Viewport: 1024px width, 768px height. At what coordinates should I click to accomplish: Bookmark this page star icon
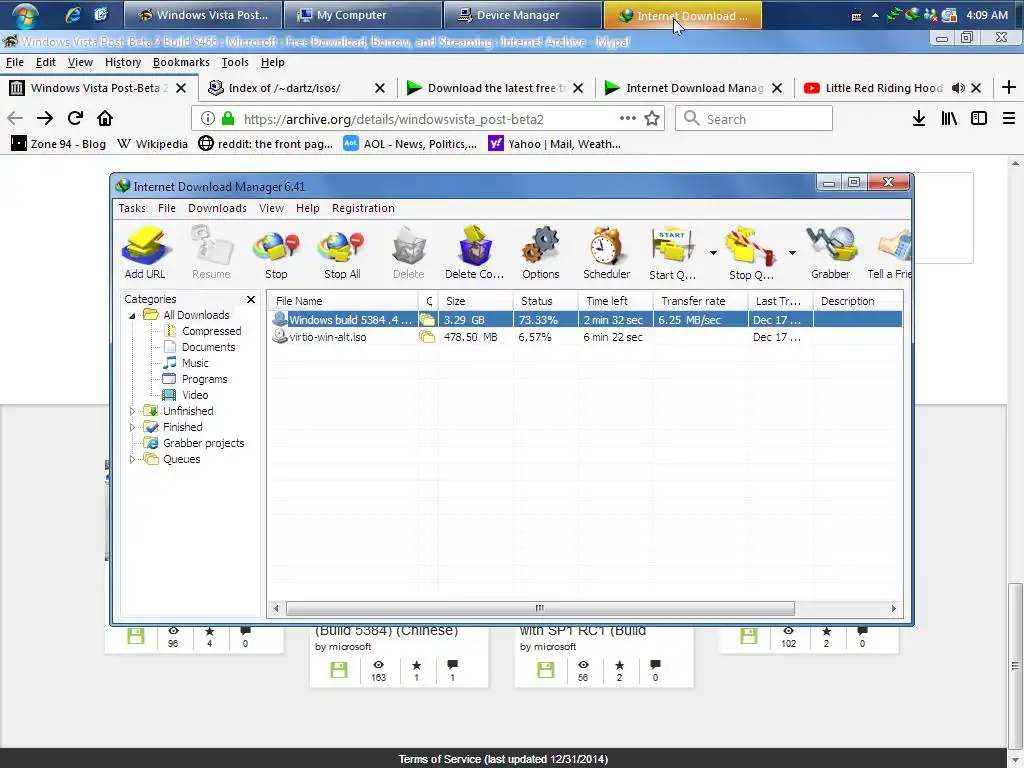(652, 118)
